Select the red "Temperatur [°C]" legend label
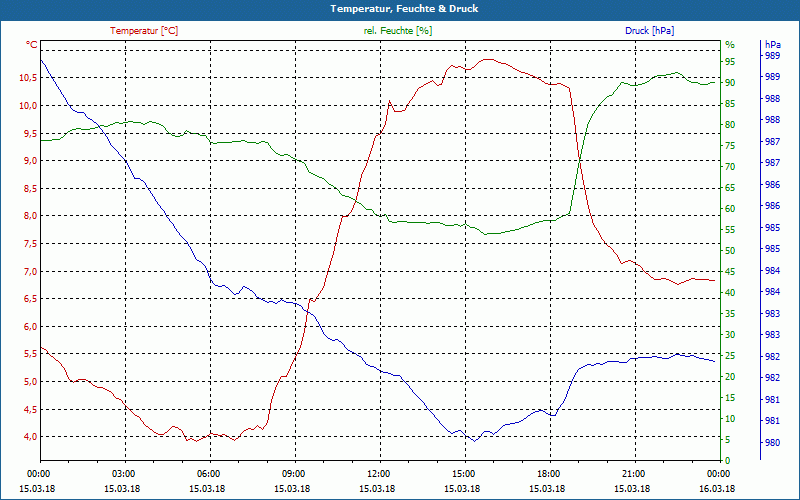Screen dimensions: 800x500 [x=144, y=31]
